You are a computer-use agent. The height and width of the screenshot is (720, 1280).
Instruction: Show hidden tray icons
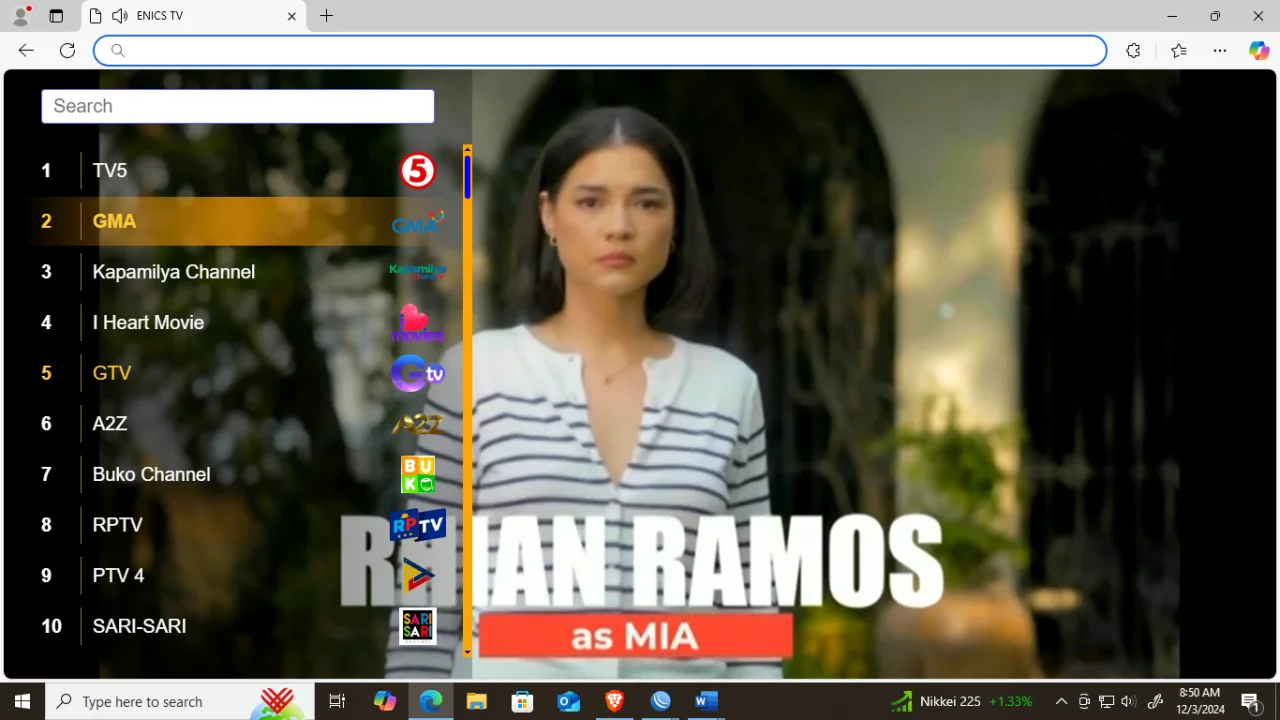[x=1061, y=701]
